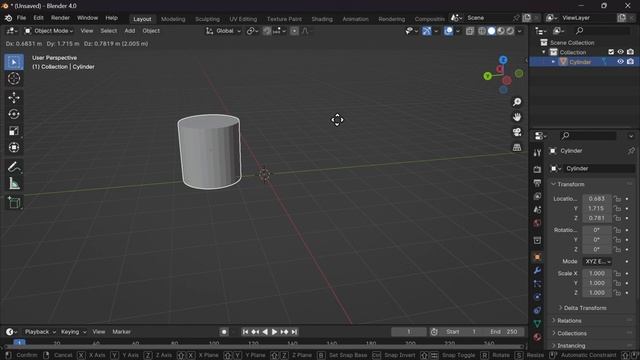The height and width of the screenshot is (360, 640).
Task: Open the Material properties tab
Action: [537, 337]
